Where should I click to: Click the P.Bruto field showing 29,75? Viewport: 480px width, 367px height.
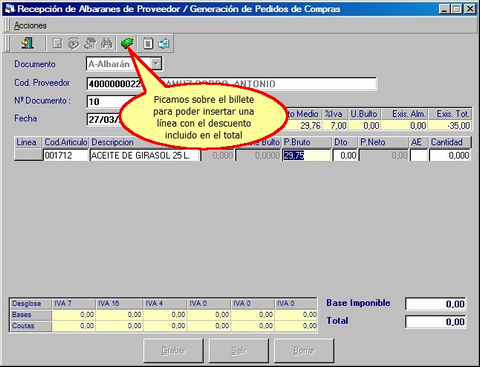pos(307,155)
